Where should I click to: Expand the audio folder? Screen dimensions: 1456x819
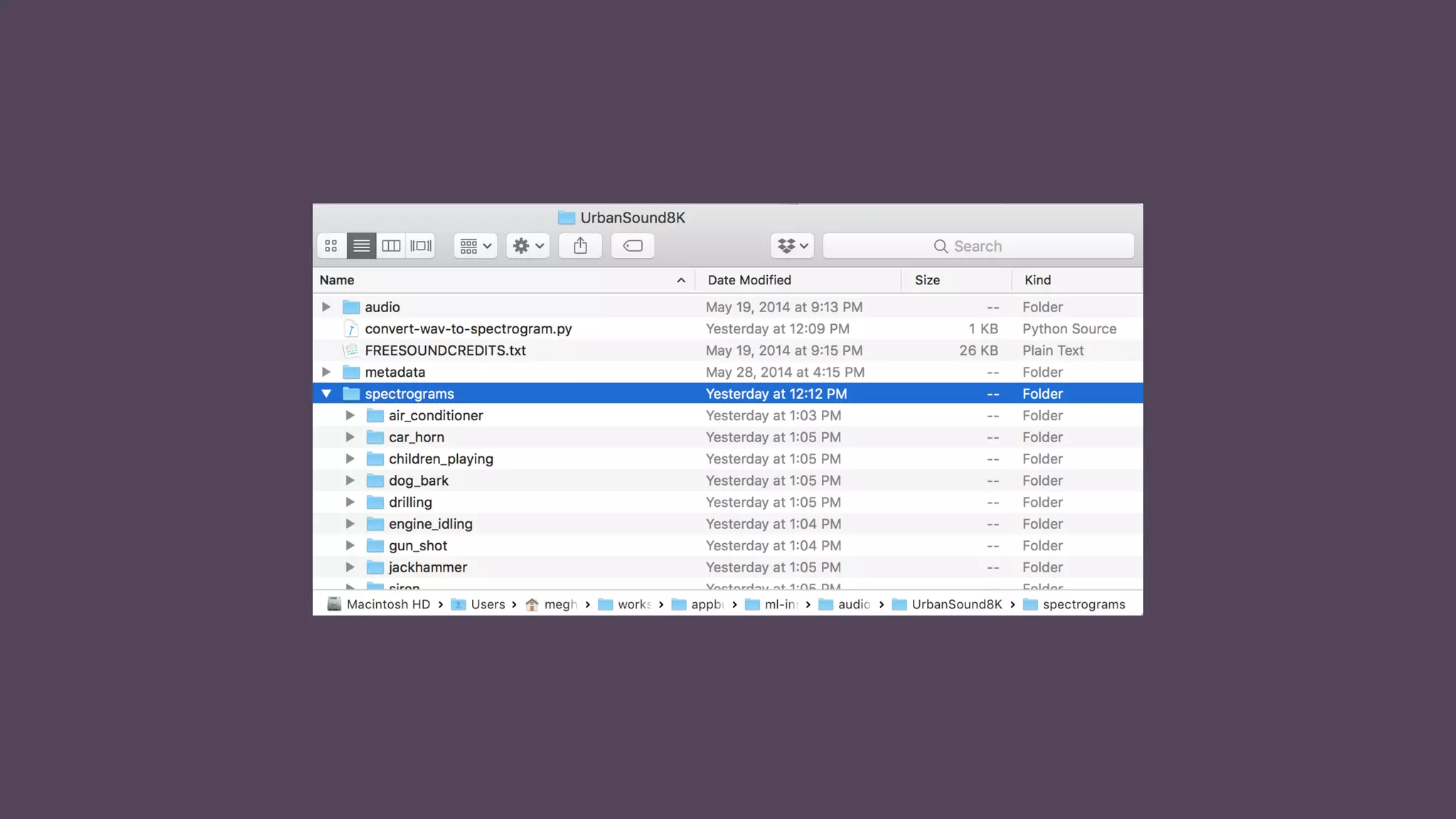coord(326,307)
